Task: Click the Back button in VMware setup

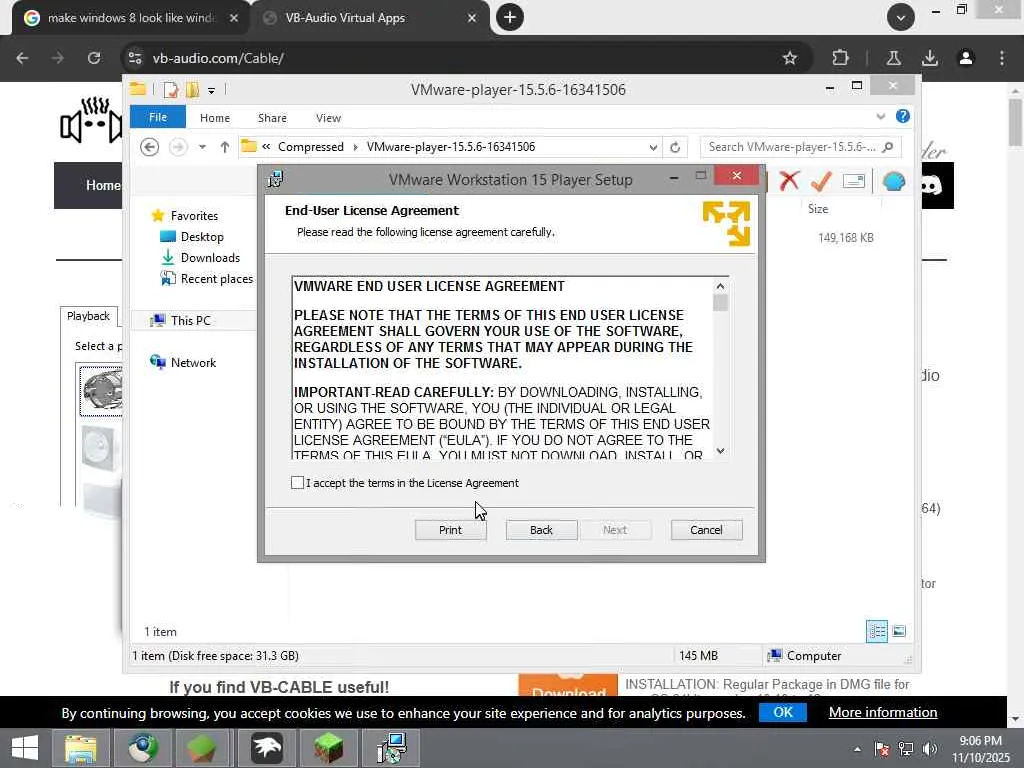Action: tap(541, 530)
